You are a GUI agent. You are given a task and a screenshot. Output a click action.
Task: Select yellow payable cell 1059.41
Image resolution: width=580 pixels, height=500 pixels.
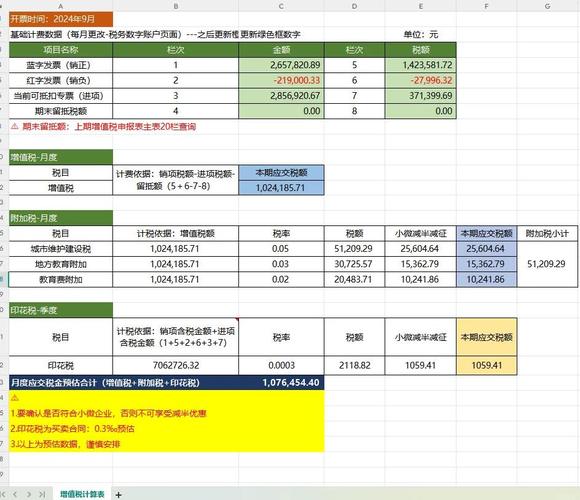pos(486,365)
